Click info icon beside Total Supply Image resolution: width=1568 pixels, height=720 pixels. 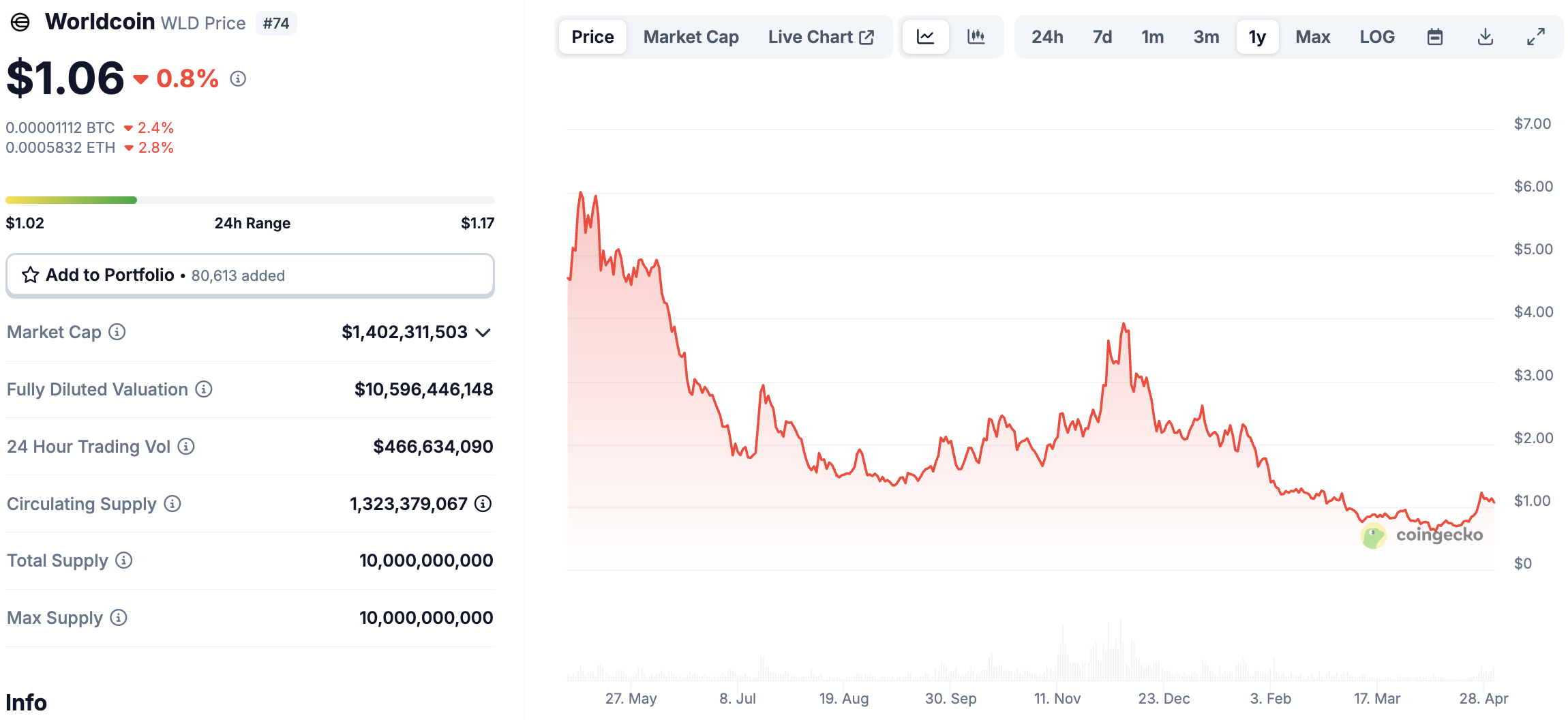point(123,560)
